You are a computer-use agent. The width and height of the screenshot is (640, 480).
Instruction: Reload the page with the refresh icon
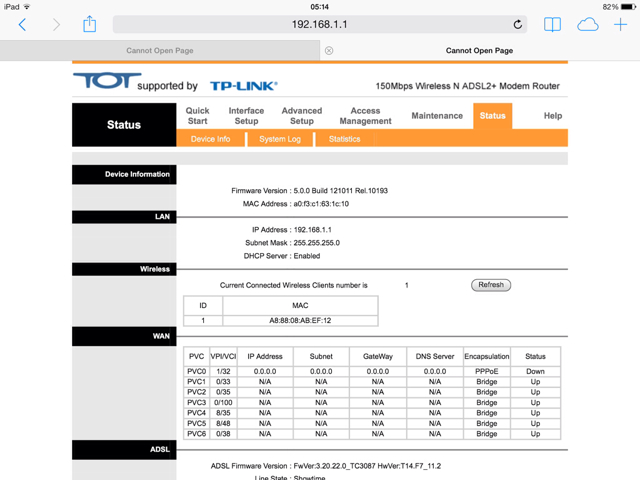(x=518, y=24)
